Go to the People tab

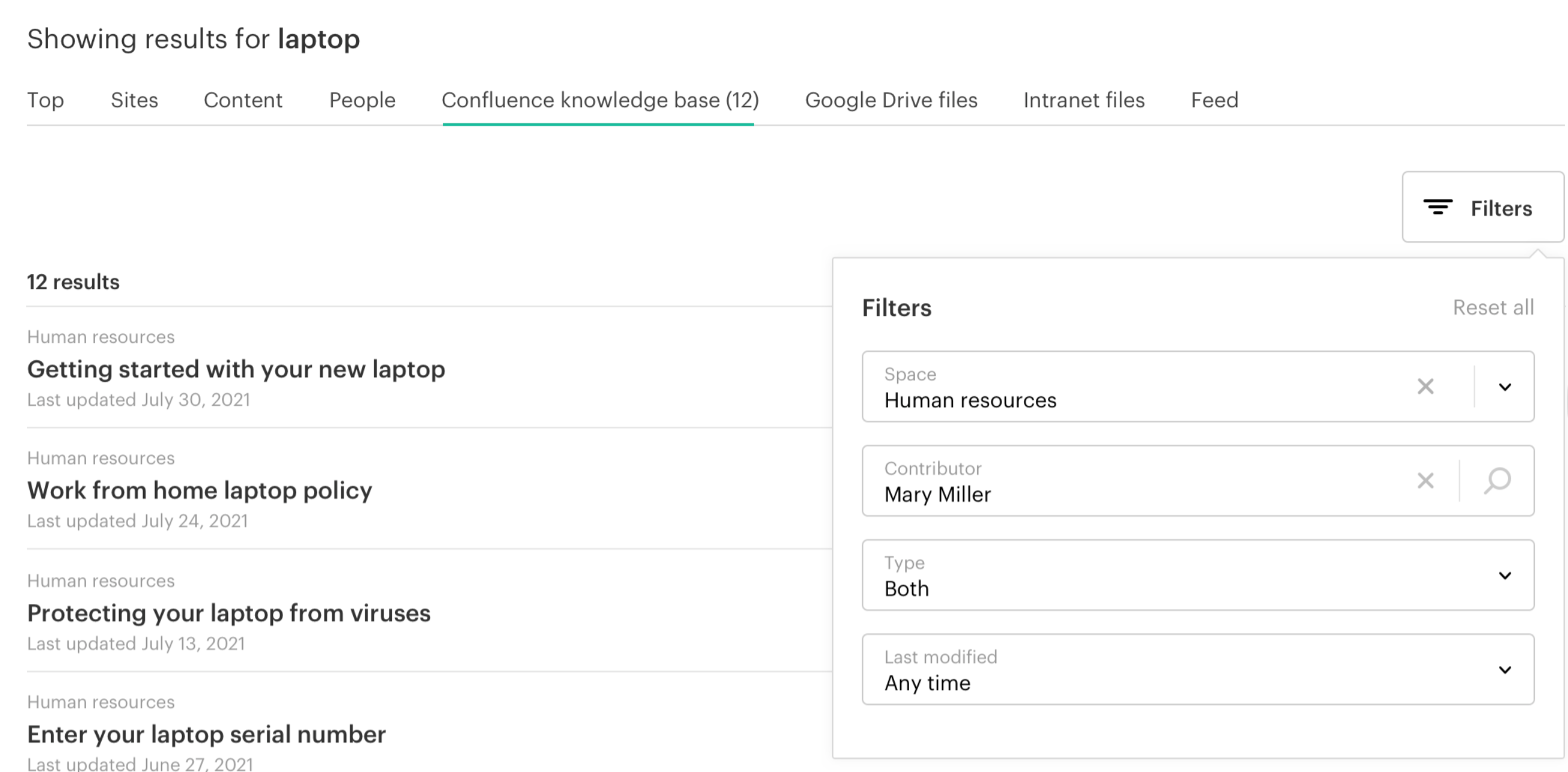click(362, 101)
